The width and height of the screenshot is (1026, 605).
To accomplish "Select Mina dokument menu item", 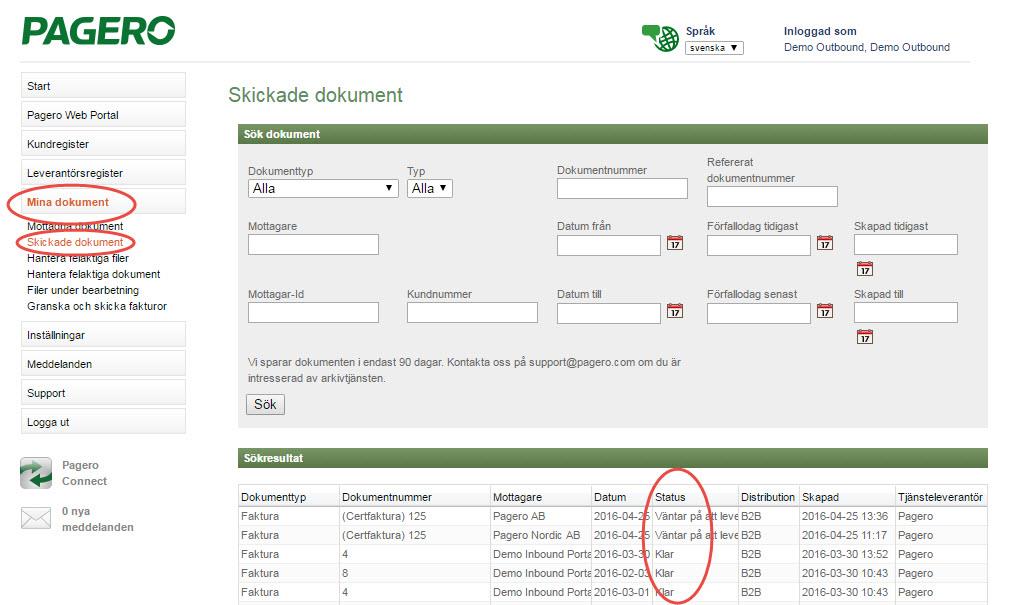I will click(103, 202).
